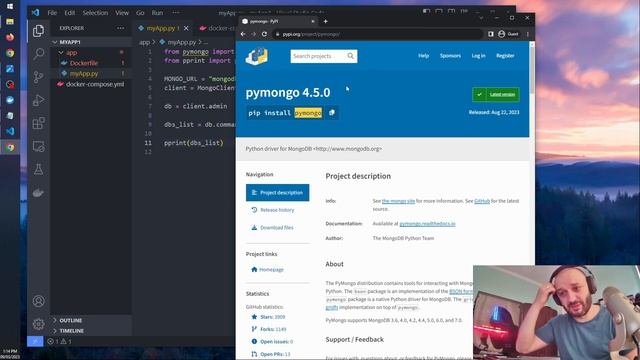The height and width of the screenshot is (360, 640).
Task: Click the browser side panel icon
Action: [491, 34]
